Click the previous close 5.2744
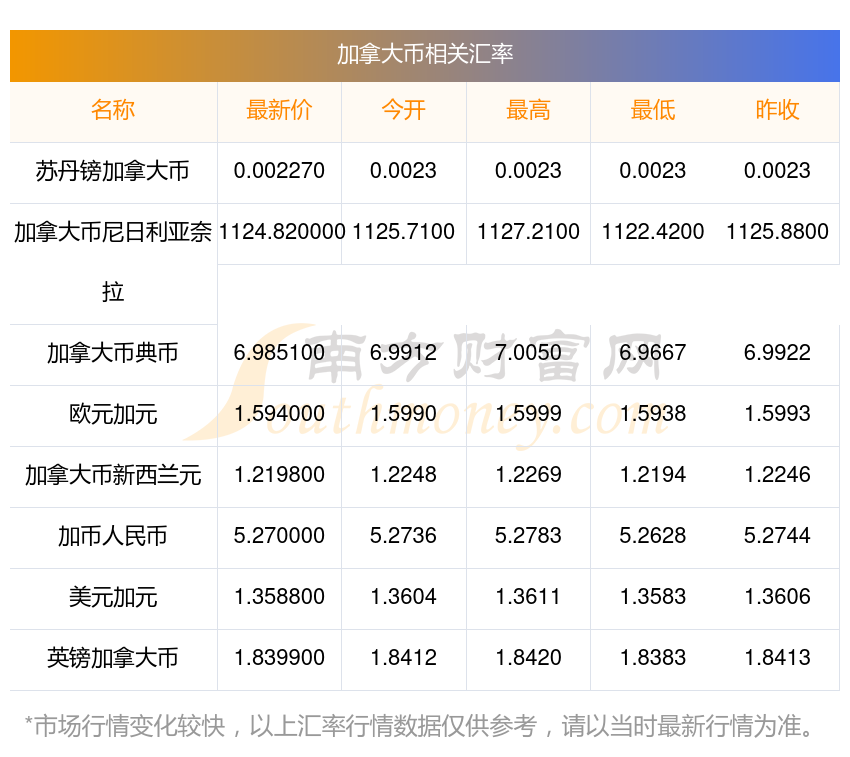Image resolution: width=850 pixels, height=757 pixels. 777,536
